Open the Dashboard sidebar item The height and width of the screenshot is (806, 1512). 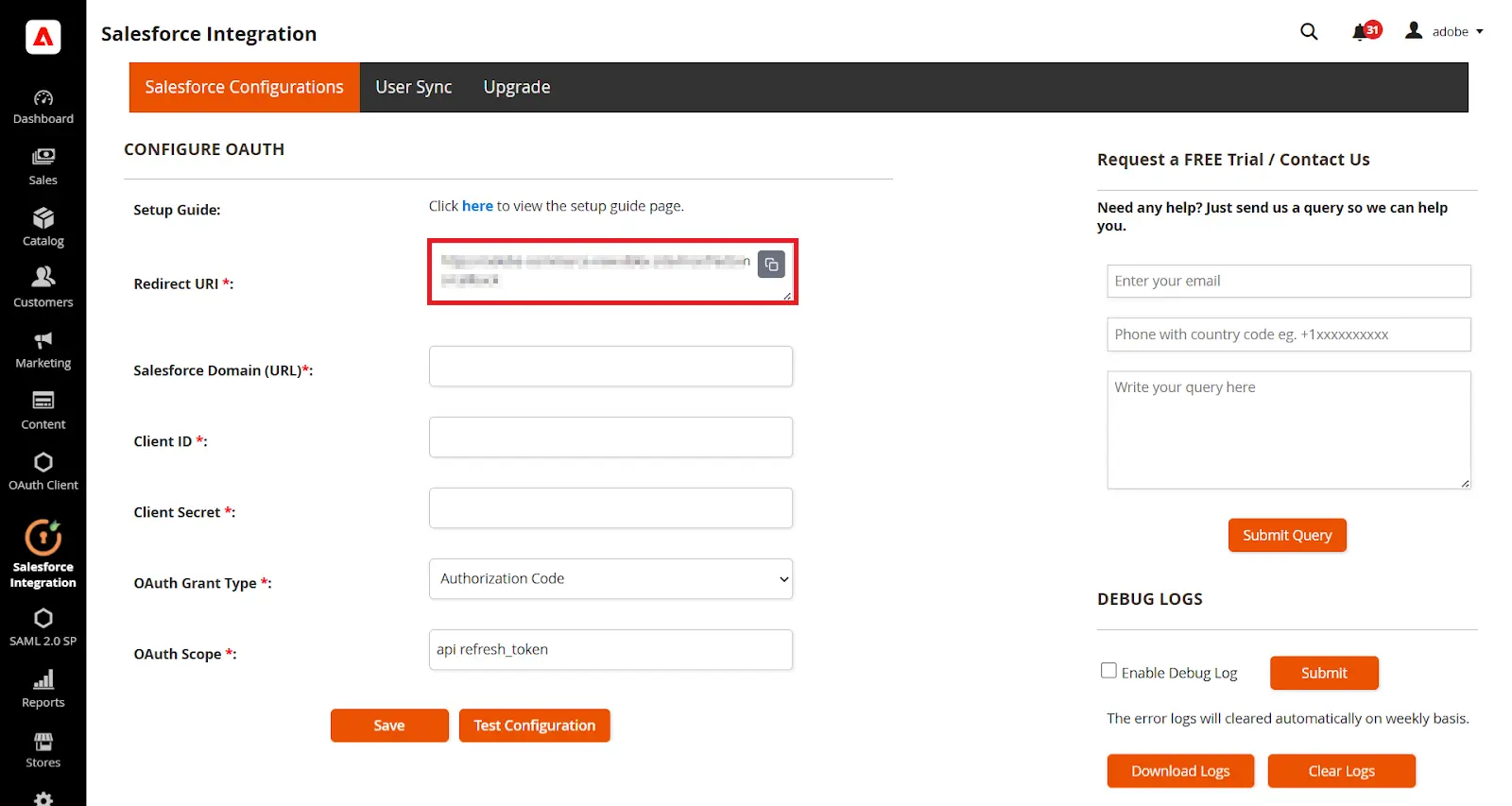tap(43, 107)
